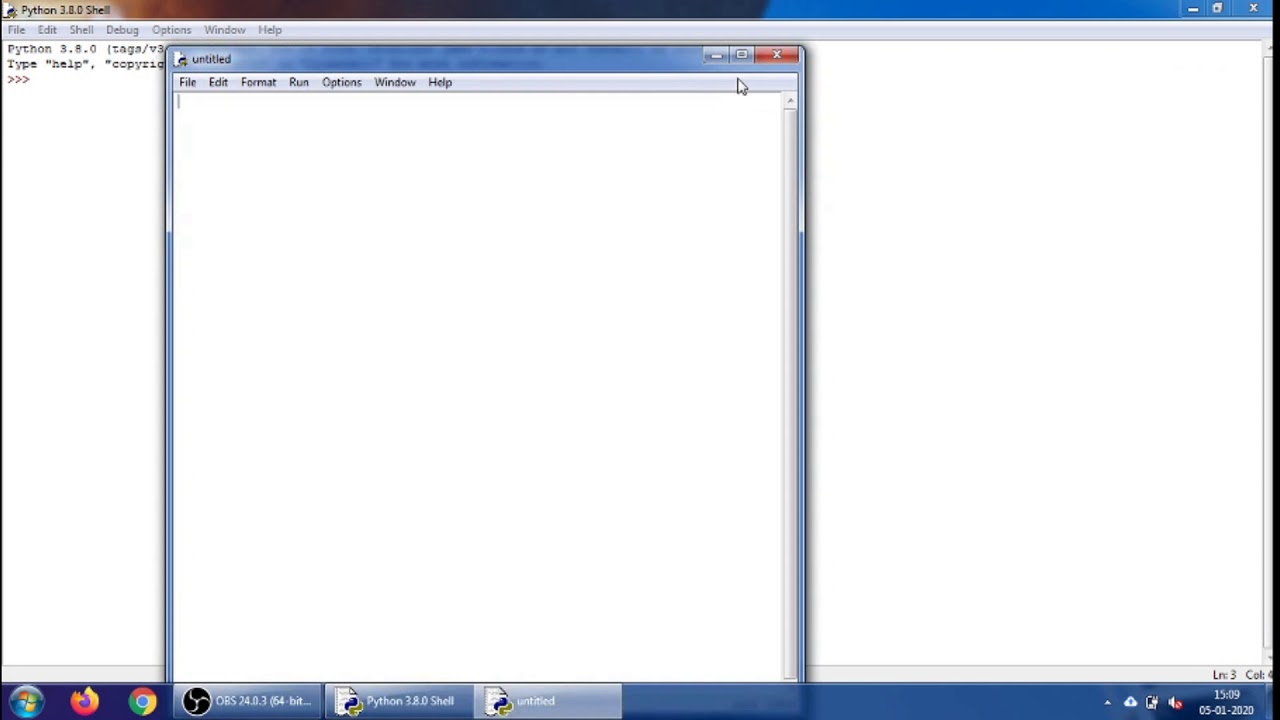Screen dimensions: 1280x720
Task: Open Window menu in Python Shell window
Action: (225, 29)
